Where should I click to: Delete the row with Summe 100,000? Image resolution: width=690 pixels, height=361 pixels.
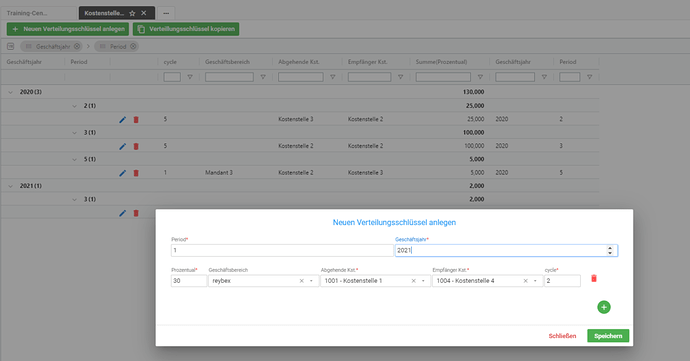tap(136, 146)
